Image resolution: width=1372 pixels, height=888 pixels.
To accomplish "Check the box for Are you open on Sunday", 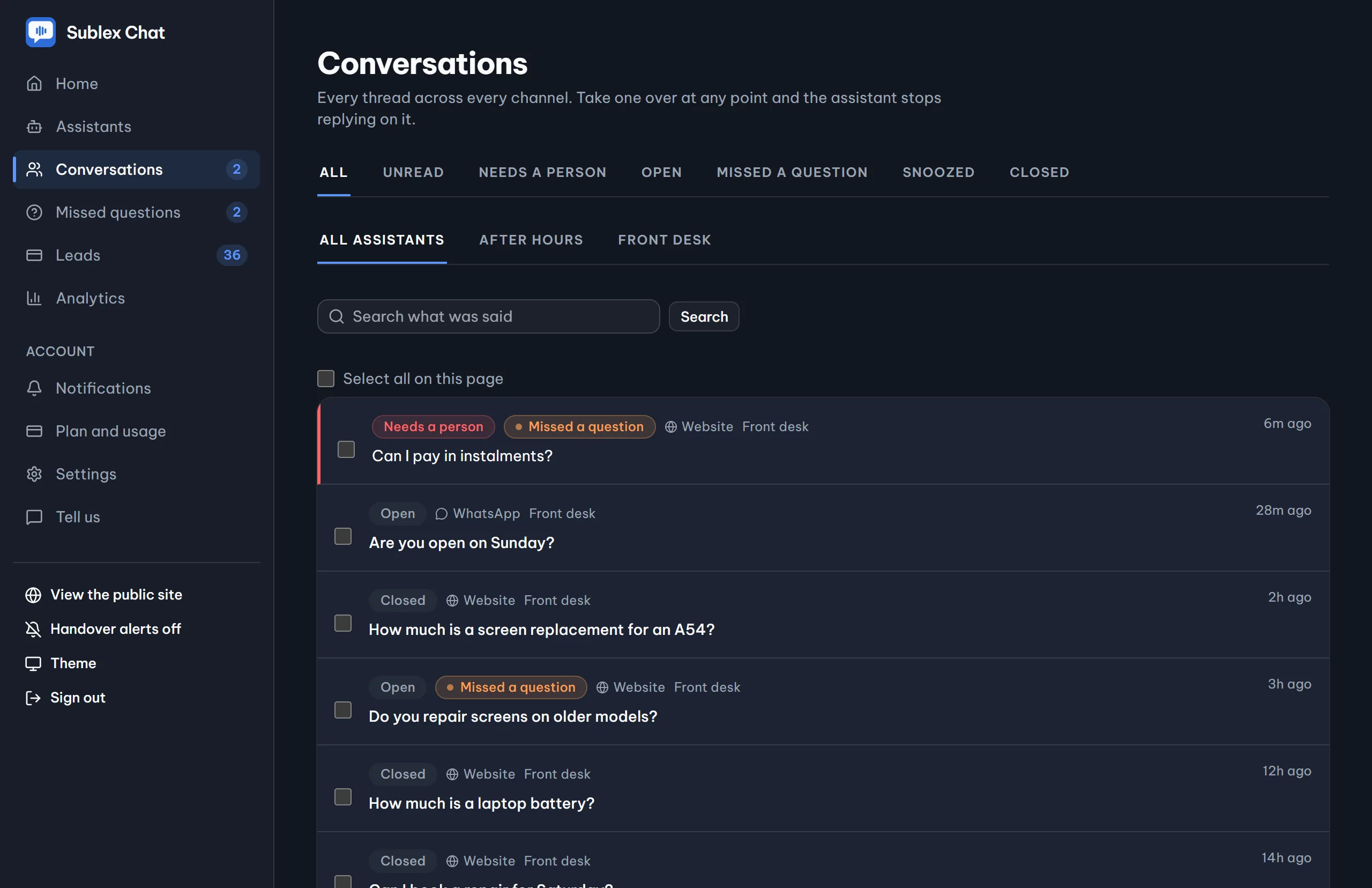I will pos(343,536).
